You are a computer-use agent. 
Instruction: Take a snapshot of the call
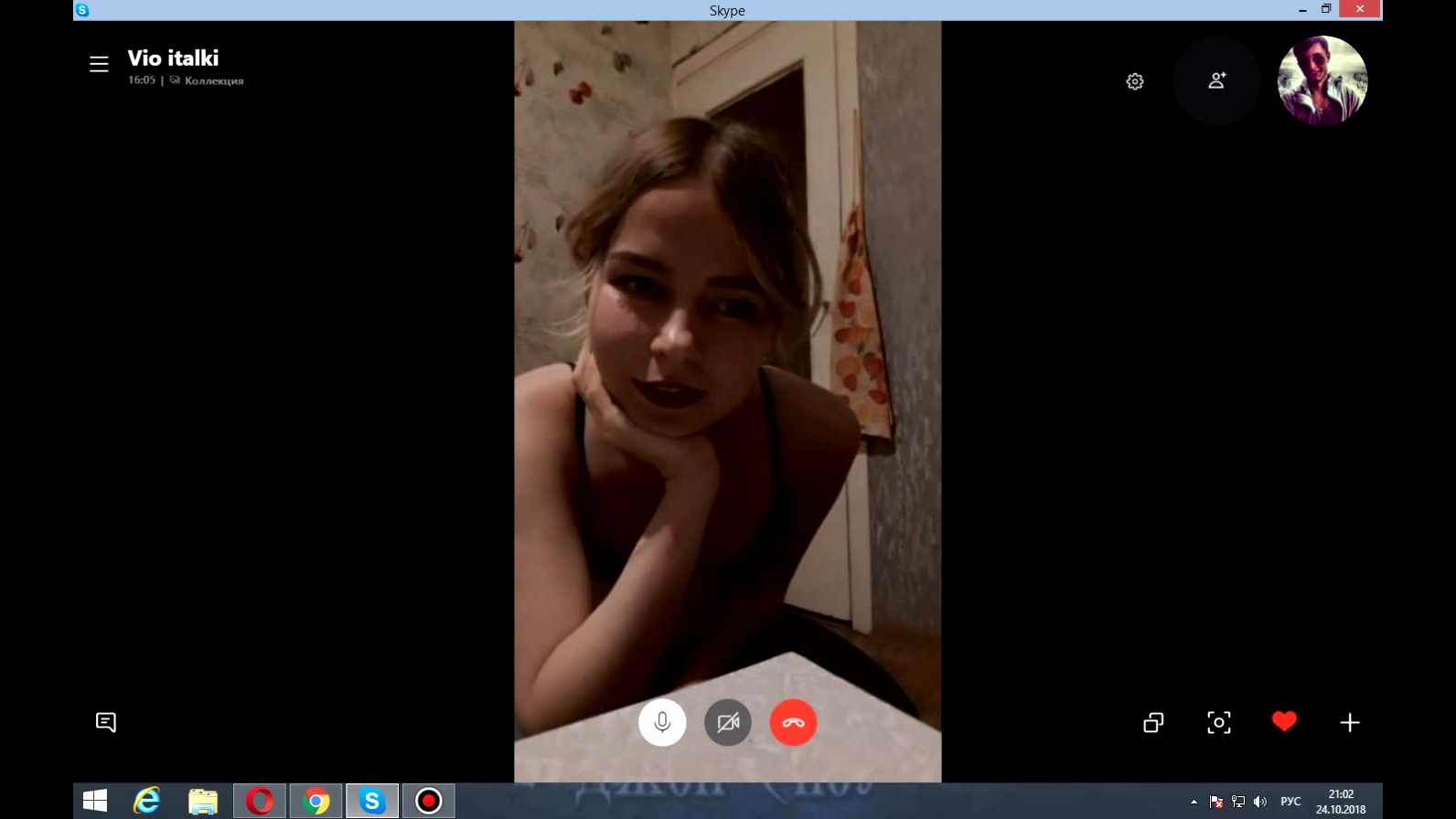click(x=1219, y=722)
